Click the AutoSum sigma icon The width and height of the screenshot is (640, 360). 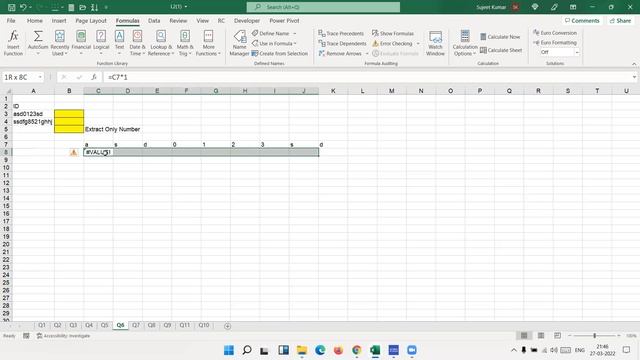tap(38, 37)
